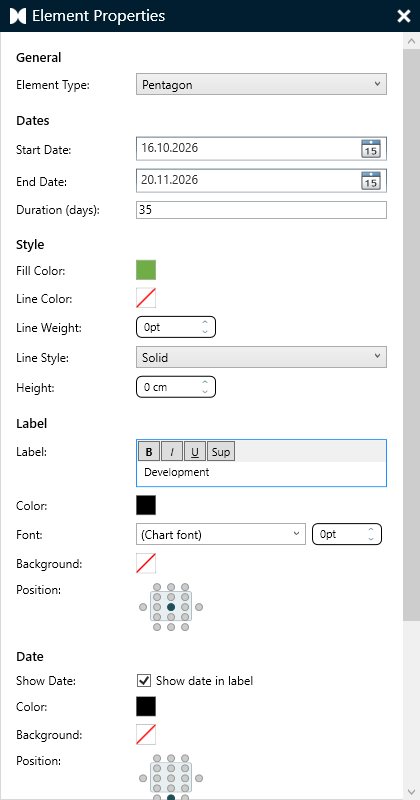Screen dimensions: 420x800
Task: Open the Line Style Solid dropdown
Action: (x=261, y=357)
